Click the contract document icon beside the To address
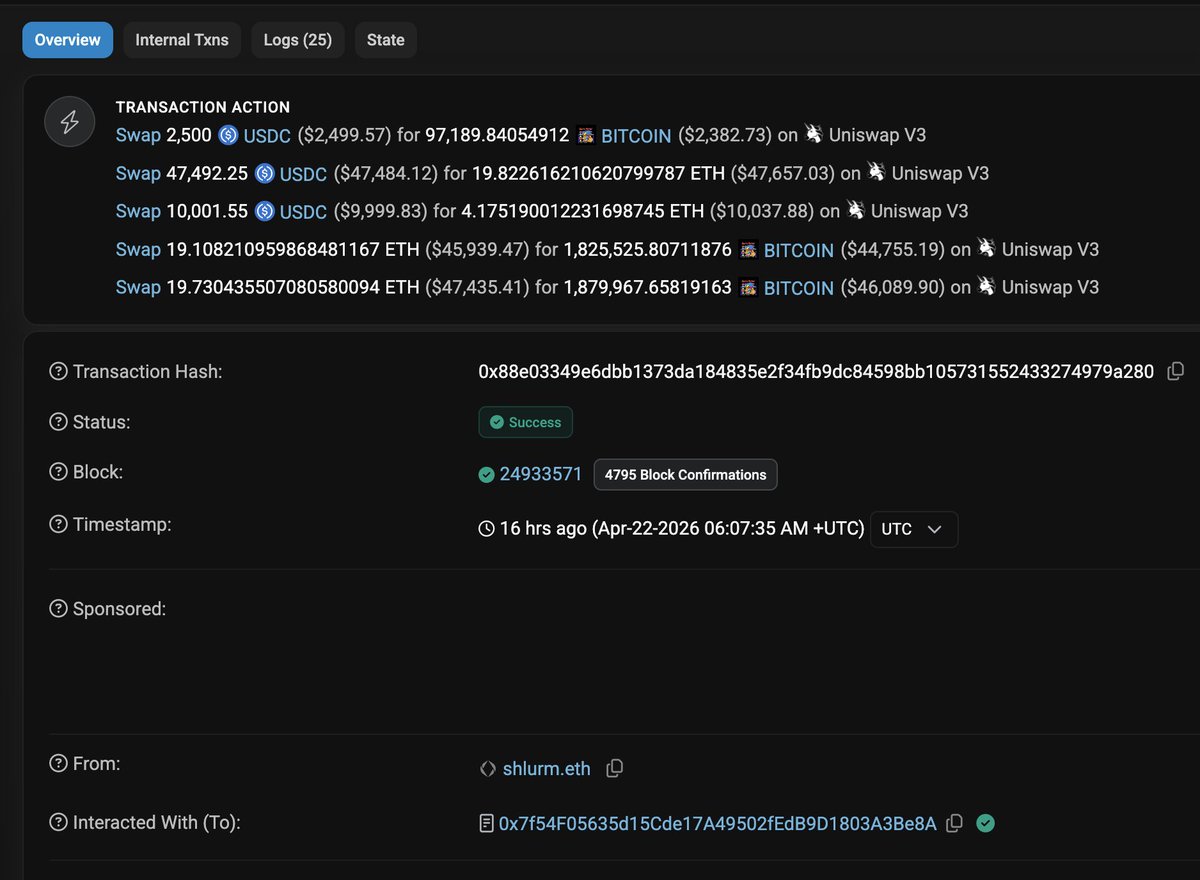The height and width of the screenshot is (880, 1200). [x=487, y=823]
